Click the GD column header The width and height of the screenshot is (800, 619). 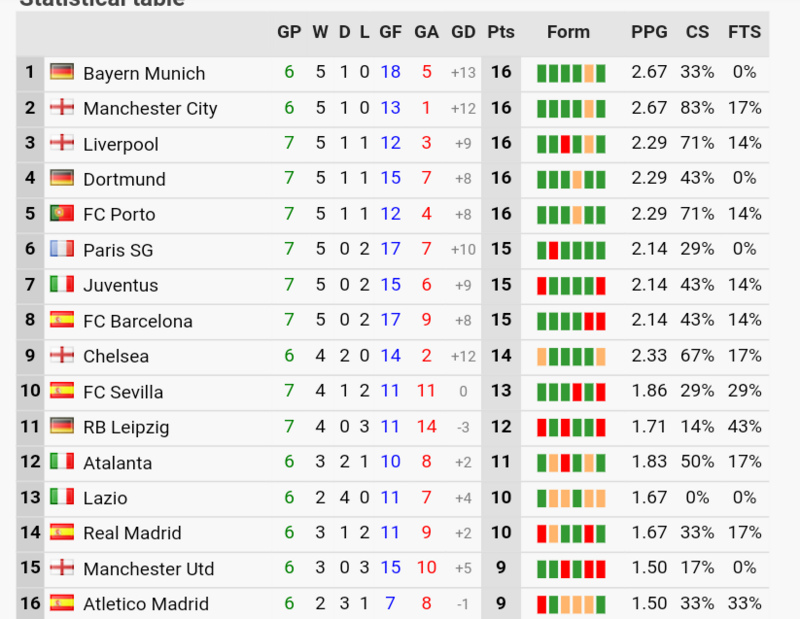463,32
